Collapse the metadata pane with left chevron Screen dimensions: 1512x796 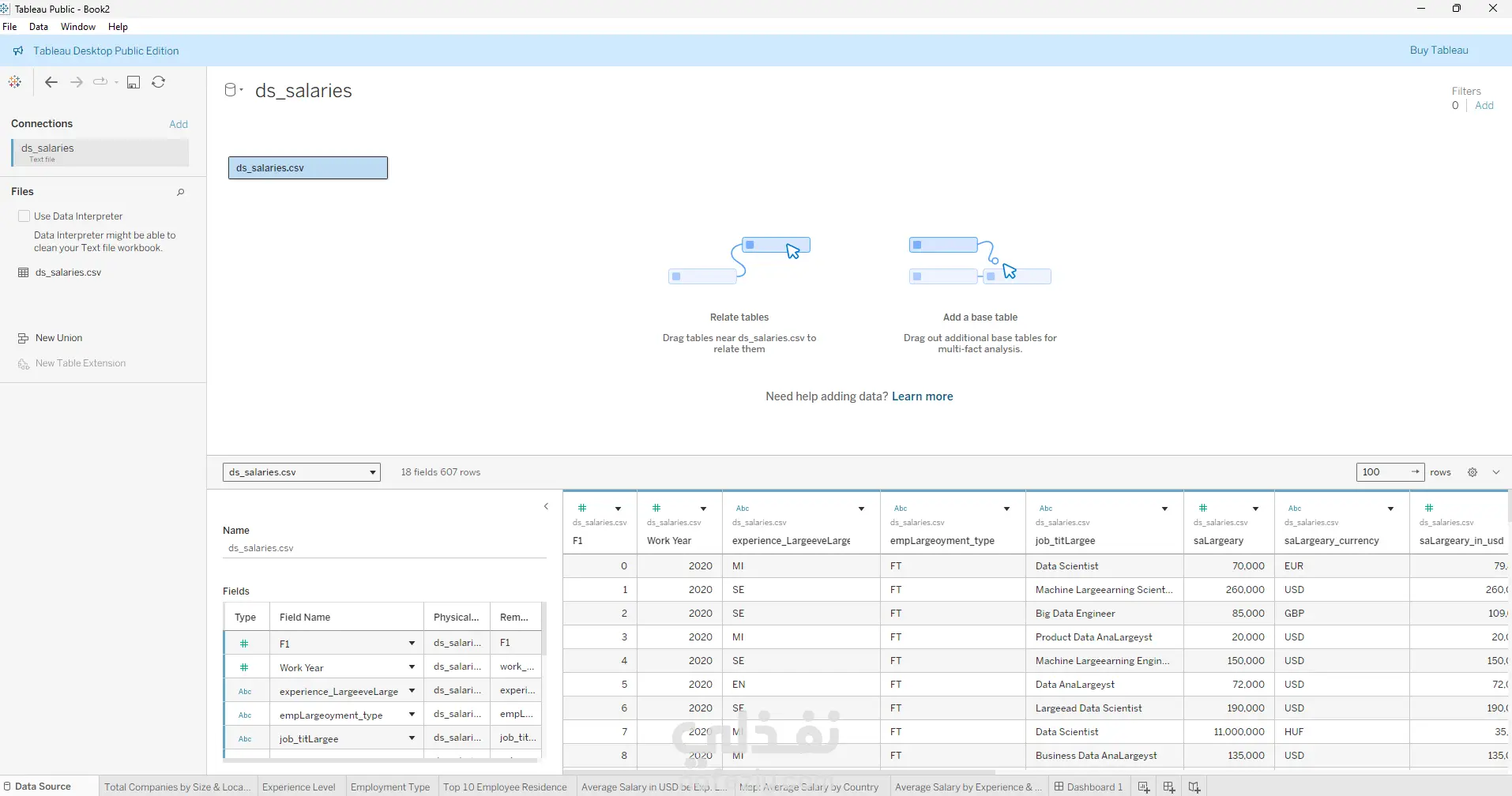pos(546,506)
